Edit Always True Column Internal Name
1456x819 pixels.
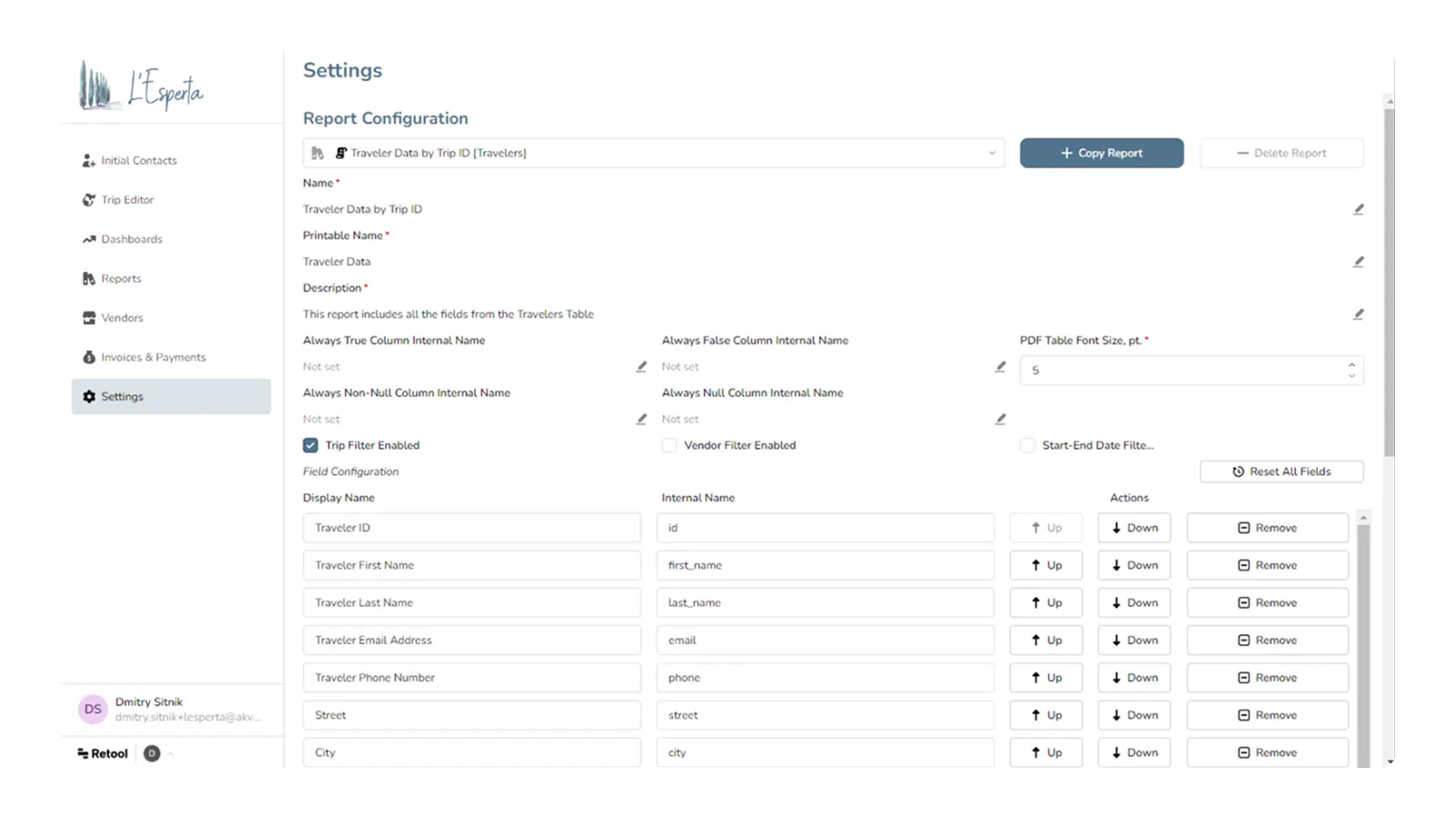(642, 367)
